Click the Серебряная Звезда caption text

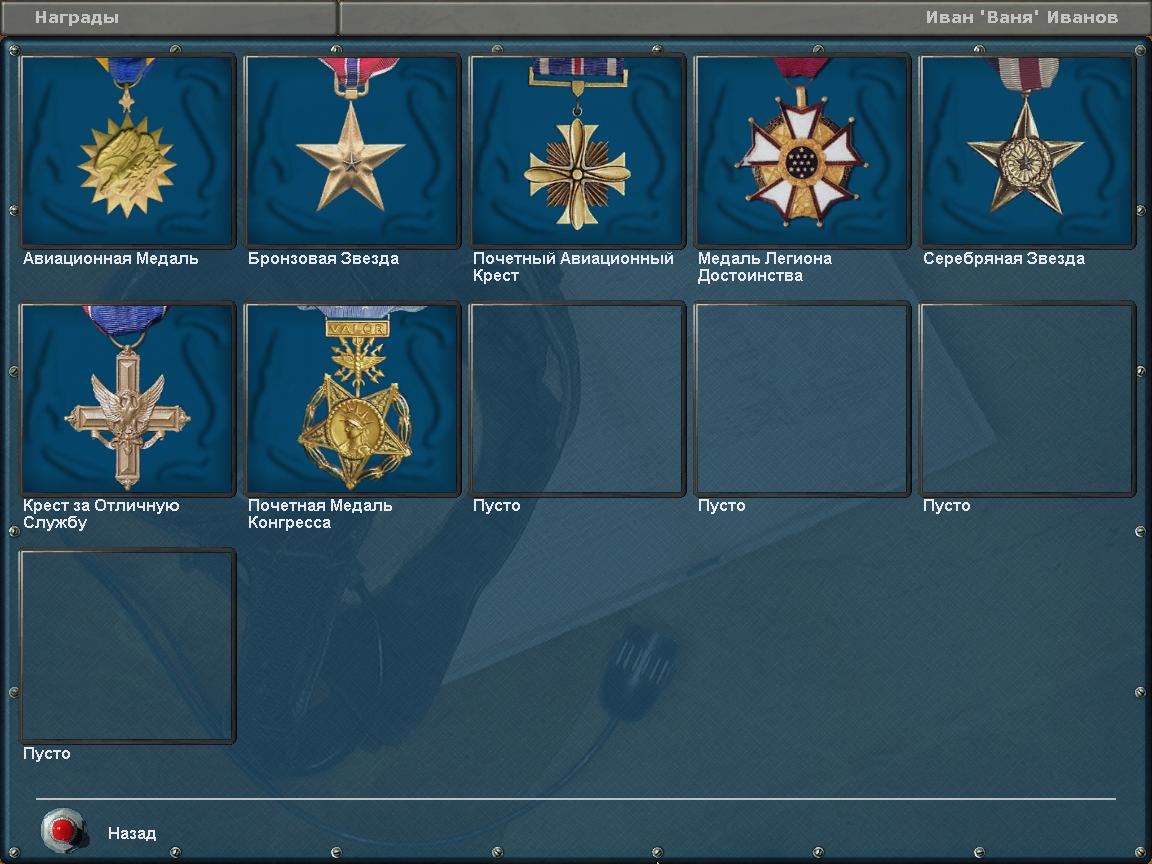coord(1004,259)
